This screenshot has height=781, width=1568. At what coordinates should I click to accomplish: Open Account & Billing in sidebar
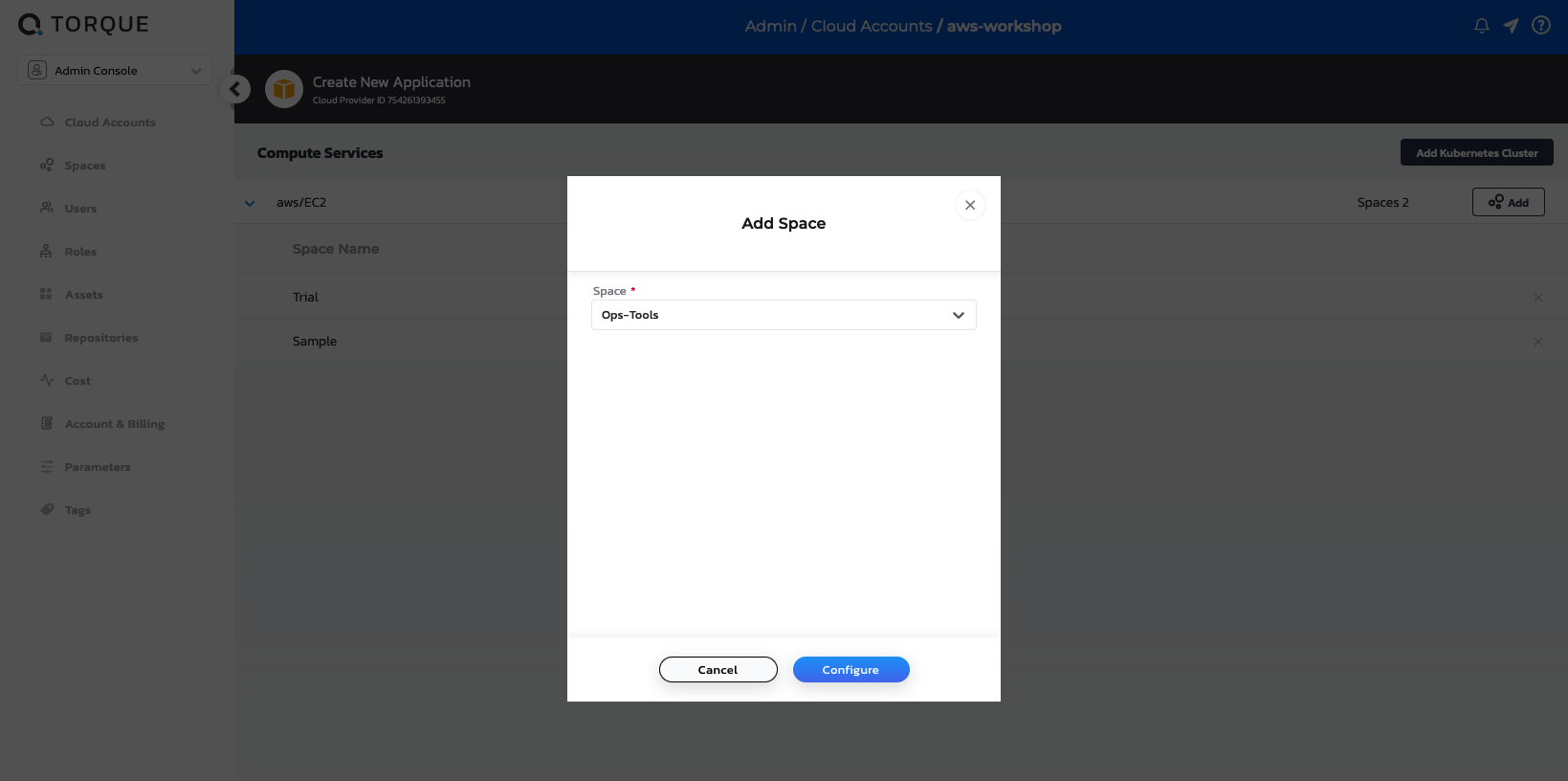pyautogui.click(x=102, y=424)
